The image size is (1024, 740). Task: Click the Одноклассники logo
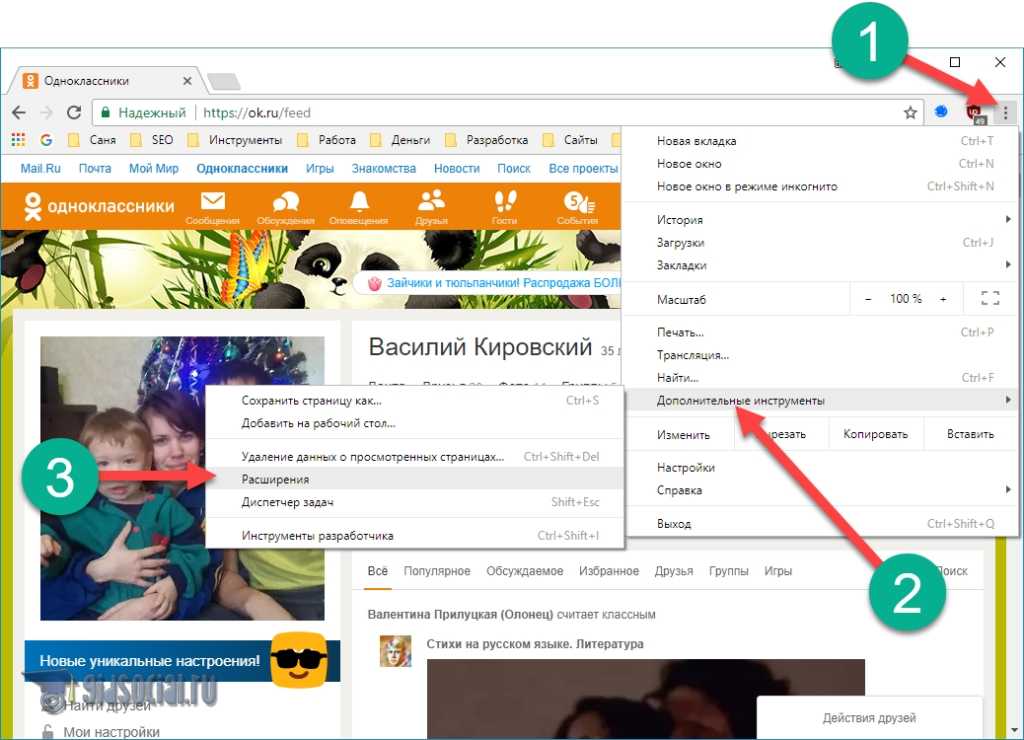click(x=99, y=206)
